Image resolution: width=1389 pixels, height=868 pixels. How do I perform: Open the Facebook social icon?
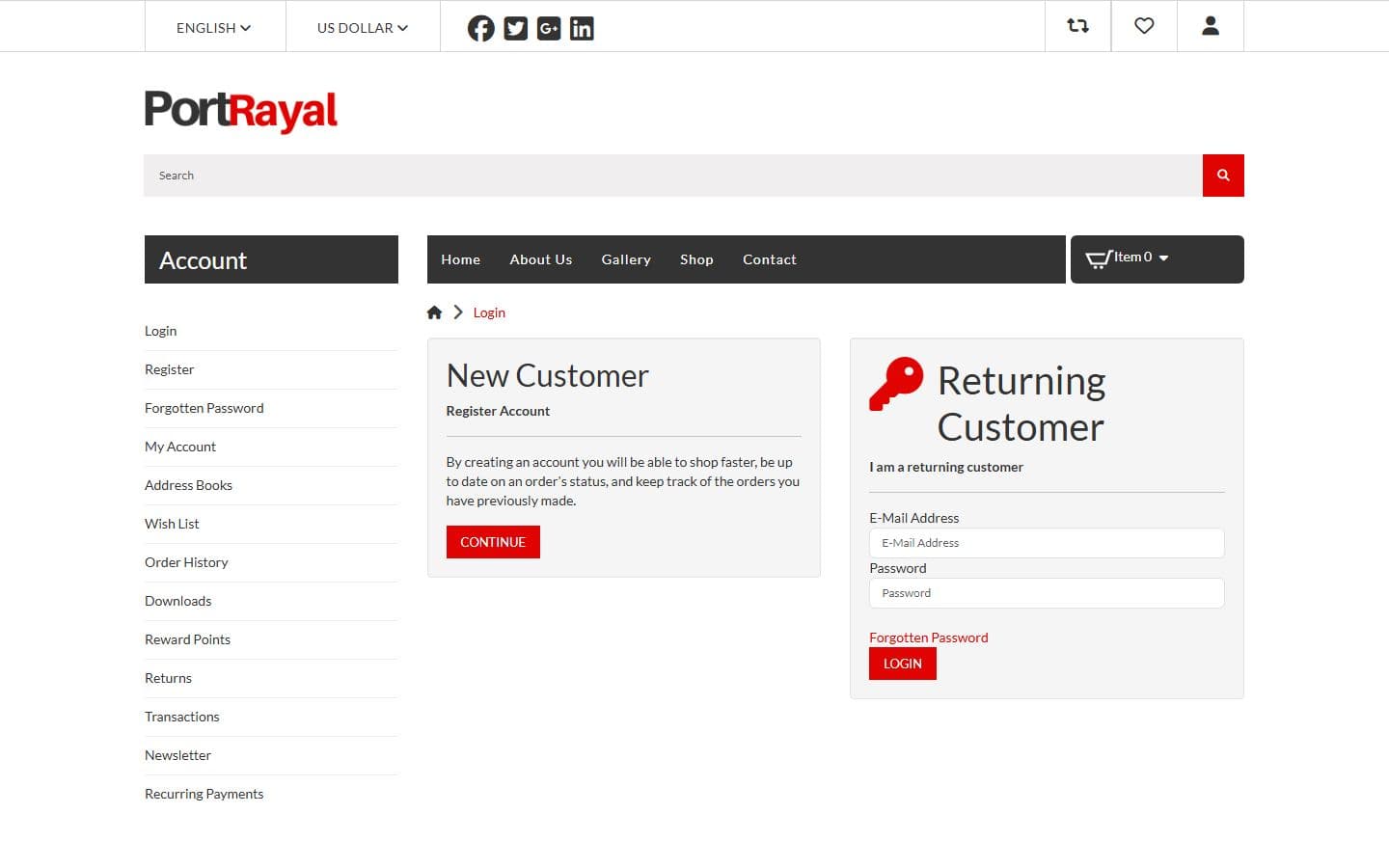click(480, 28)
